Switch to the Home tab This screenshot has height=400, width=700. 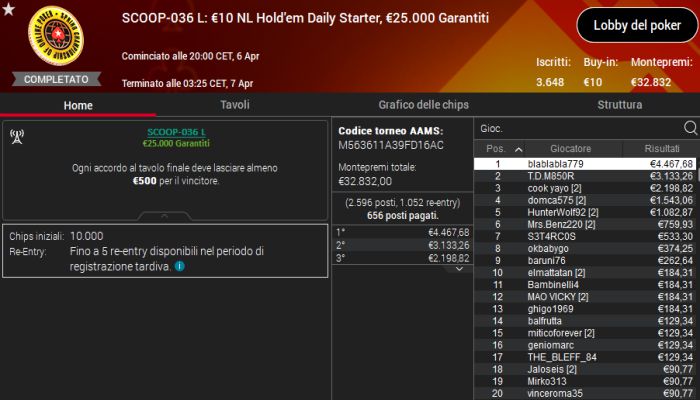pos(78,105)
